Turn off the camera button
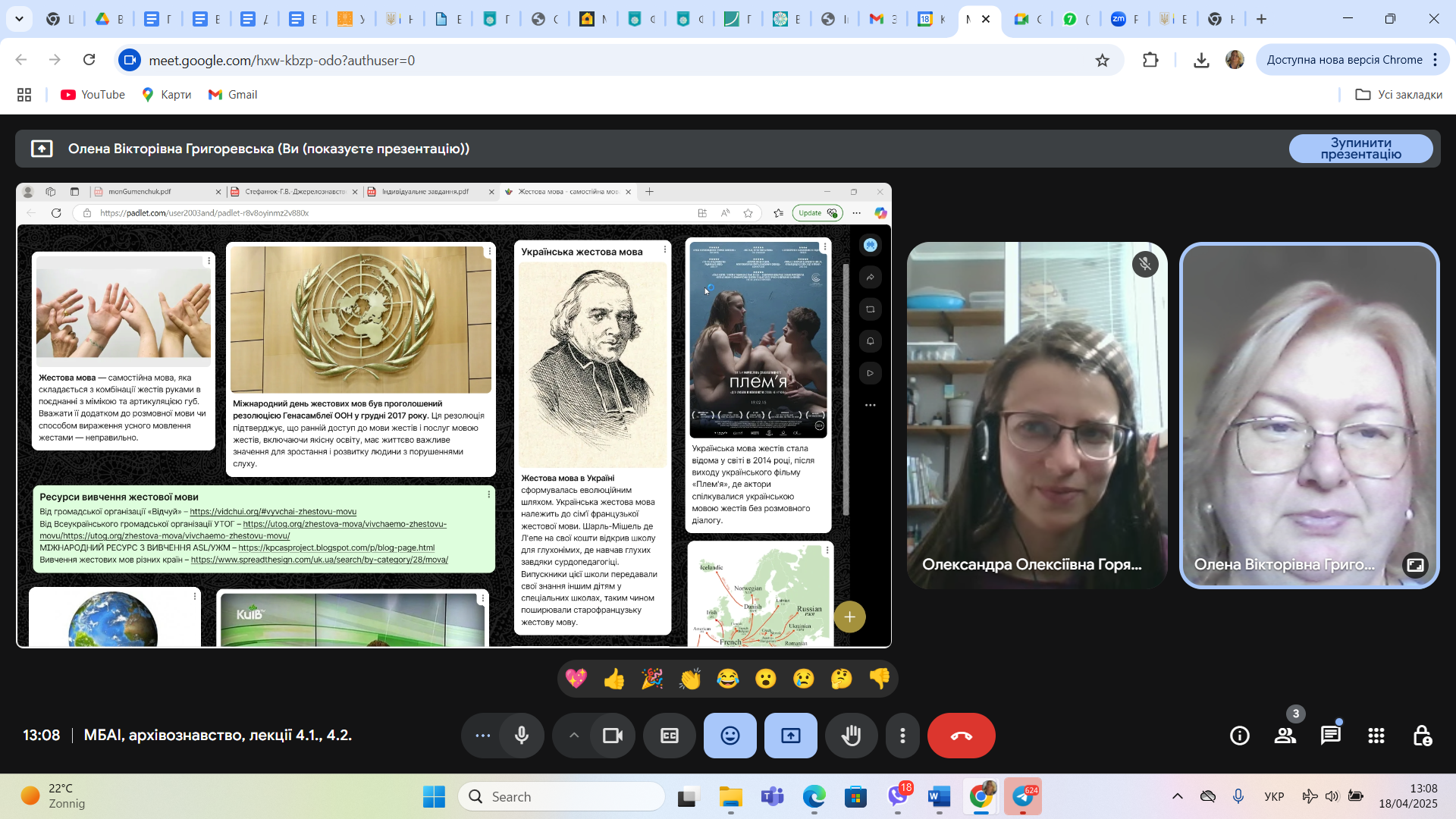 [x=612, y=736]
